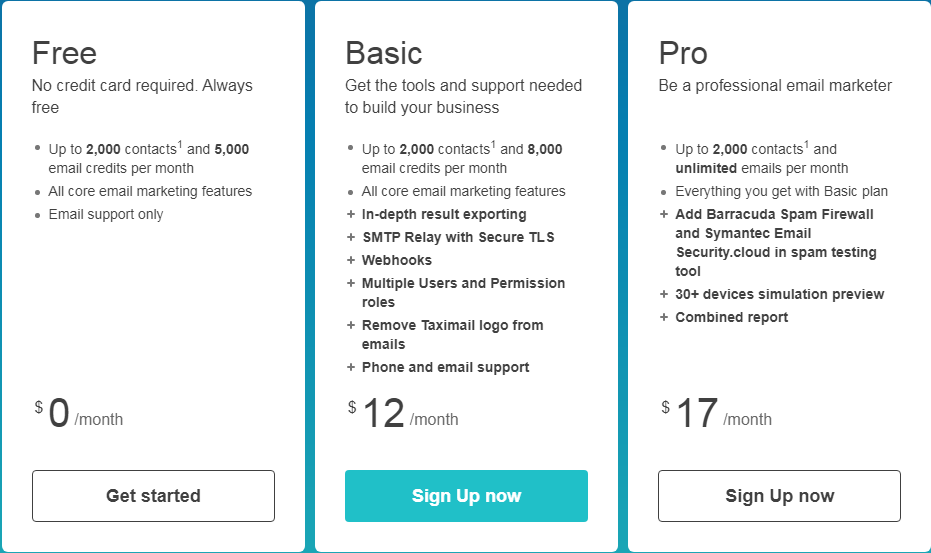Click plus icon next to Multiple Users feature
The height and width of the screenshot is (553, 931).
coord(351,283)
